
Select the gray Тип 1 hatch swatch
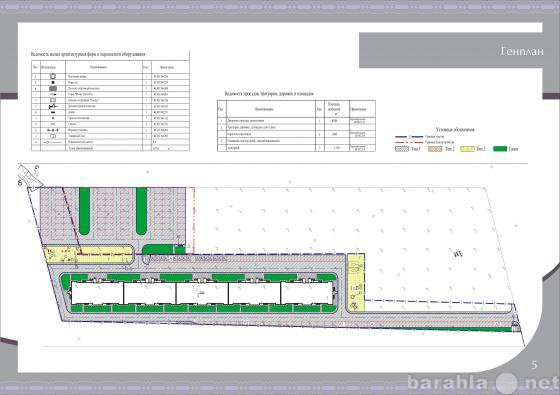click(402, 149)
